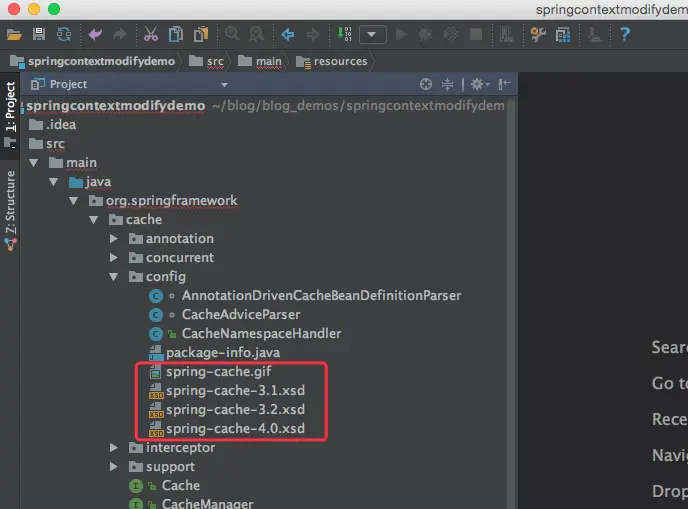The width and height of the screenshot is (688, 509).
Task: Click the Open folder toolbar icon
Action: [x=14, y=34]
